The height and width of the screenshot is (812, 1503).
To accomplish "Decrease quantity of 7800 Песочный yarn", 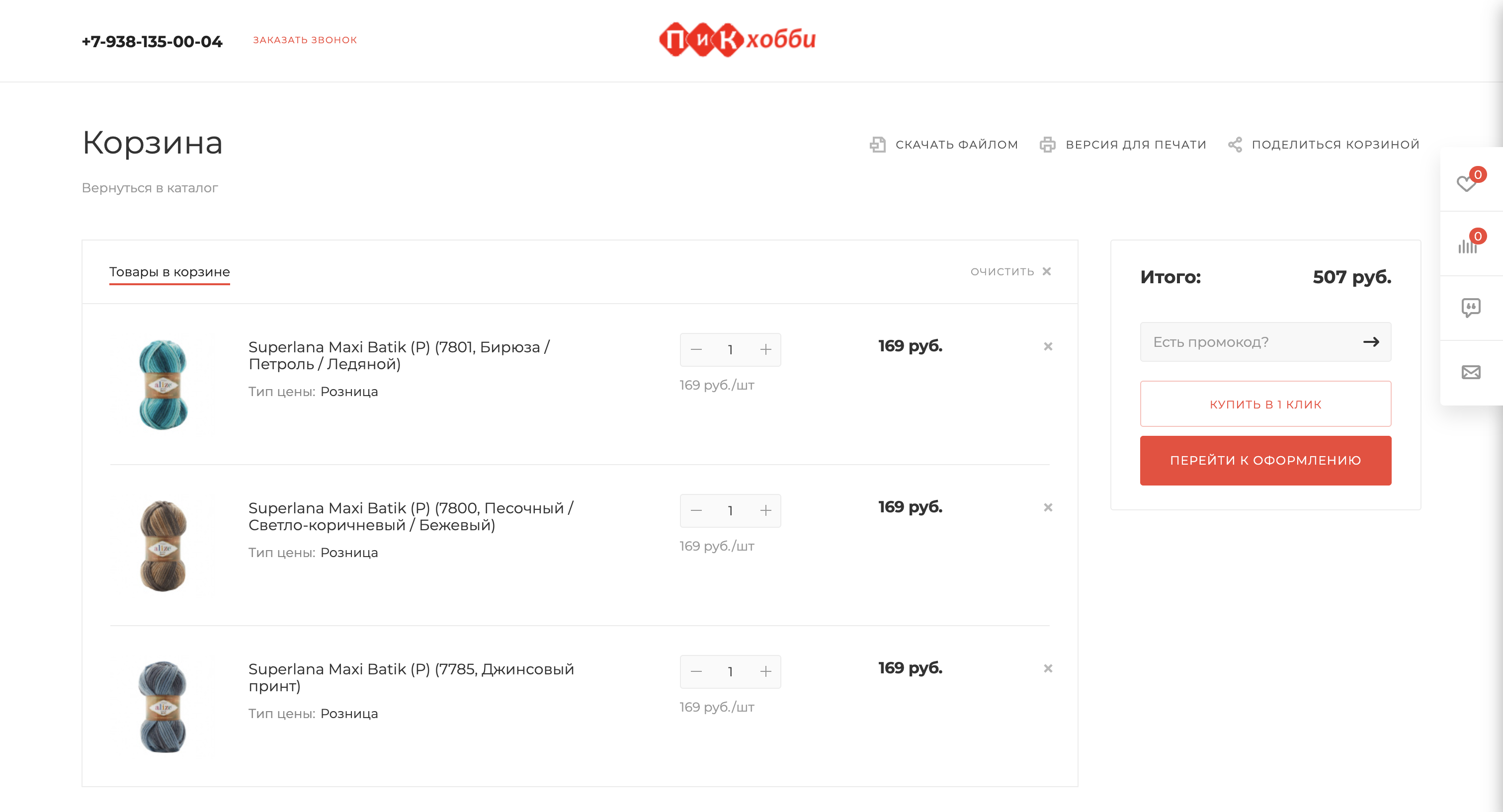I will 696,511.
